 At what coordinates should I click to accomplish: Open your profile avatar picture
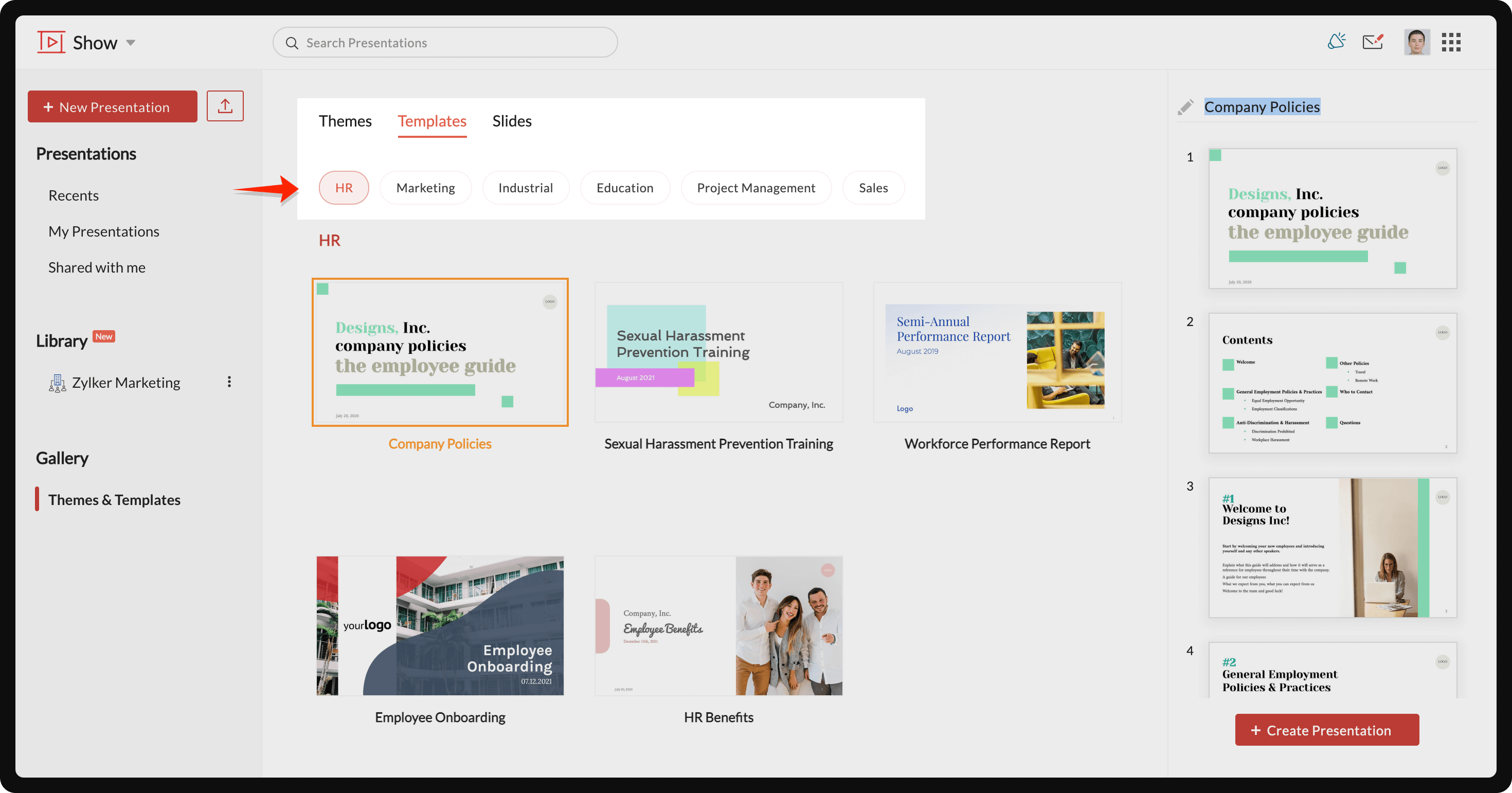point(1417,42)
